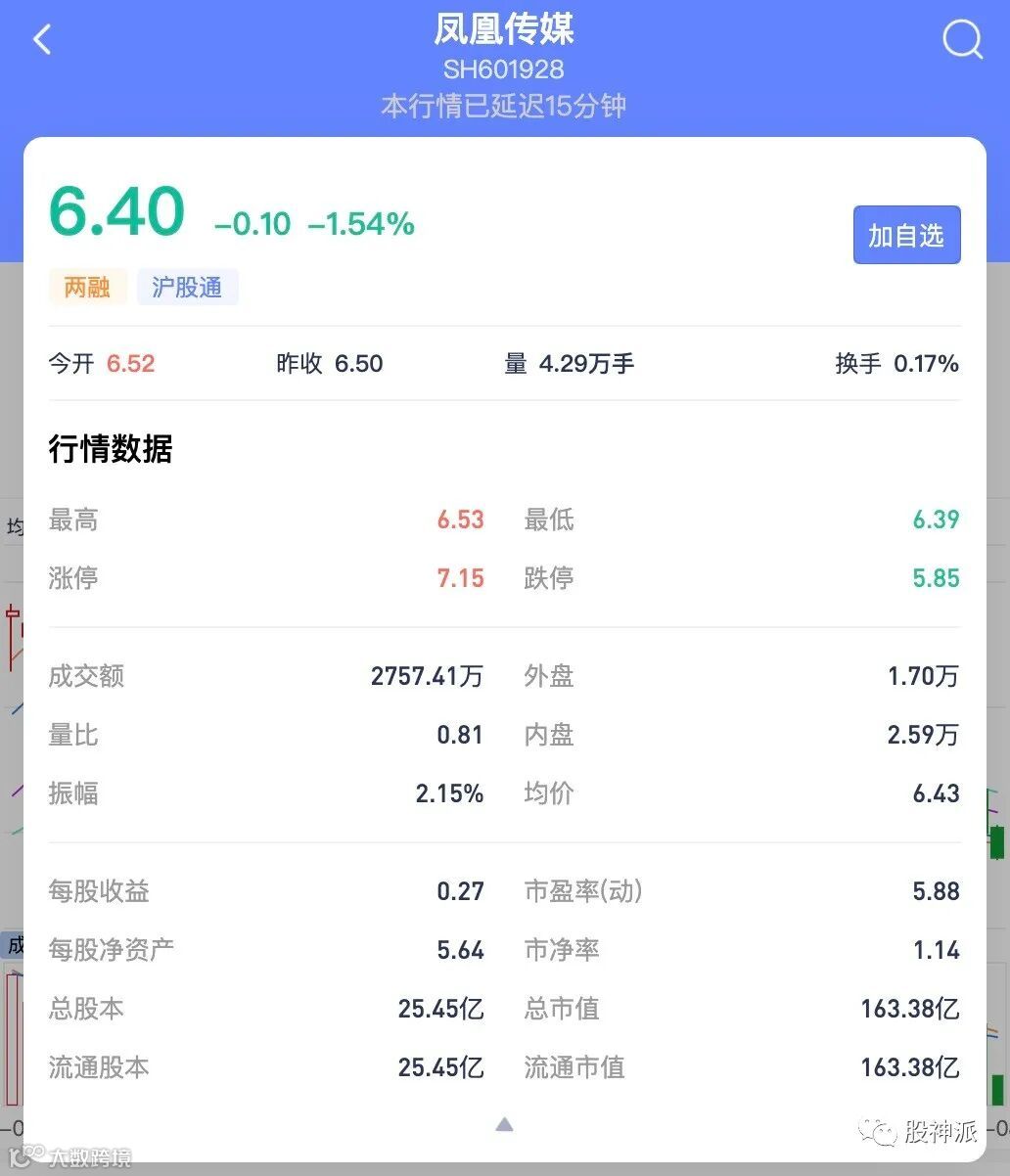Select the 每股净资产 label
This screenshot has width=1010, height=1176.
coord(112,950)
